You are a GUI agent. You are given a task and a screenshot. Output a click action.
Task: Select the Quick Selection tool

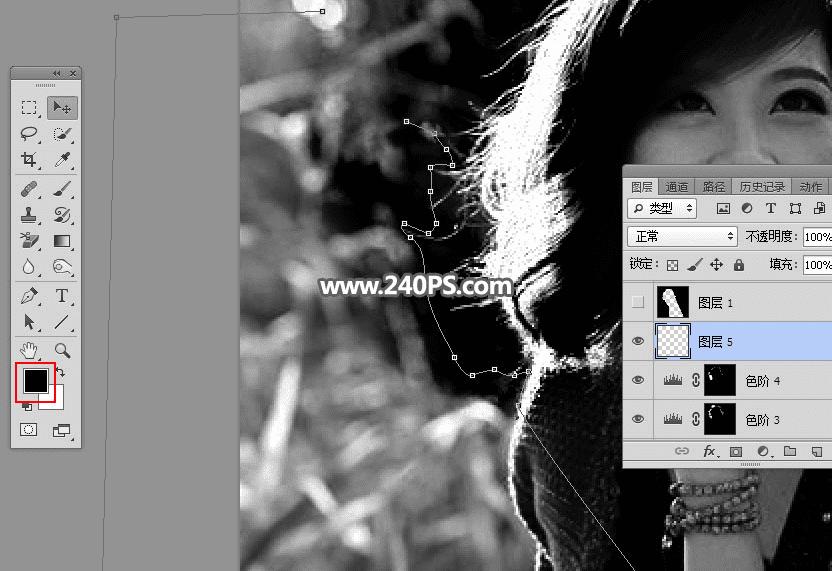(x=62, y=134)
